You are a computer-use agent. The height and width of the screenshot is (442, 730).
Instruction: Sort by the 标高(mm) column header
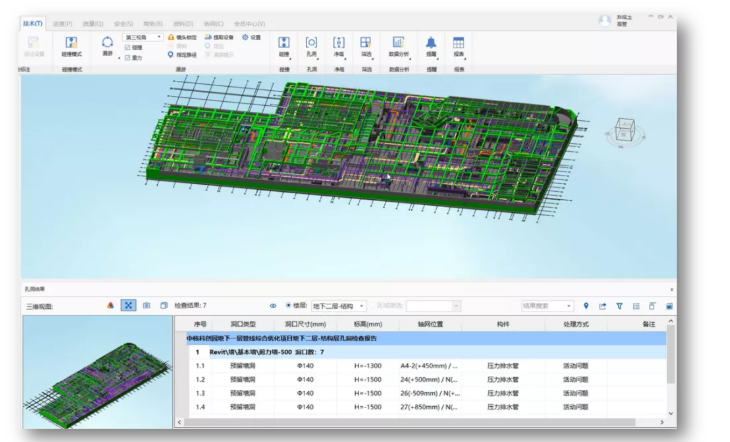tap(368, 324)
